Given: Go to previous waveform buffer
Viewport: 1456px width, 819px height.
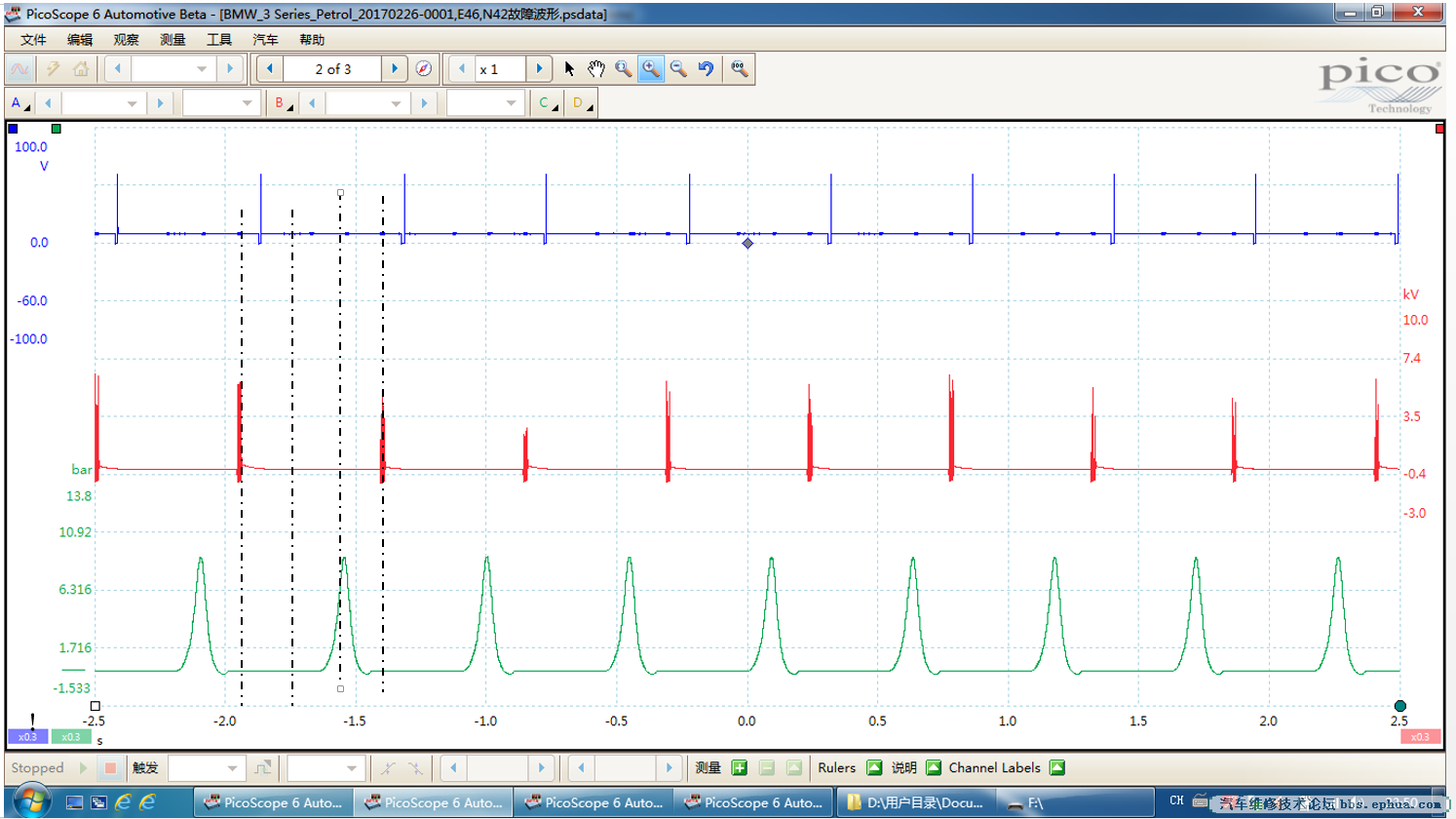Looking at the screenshot, I should (270, 69).
